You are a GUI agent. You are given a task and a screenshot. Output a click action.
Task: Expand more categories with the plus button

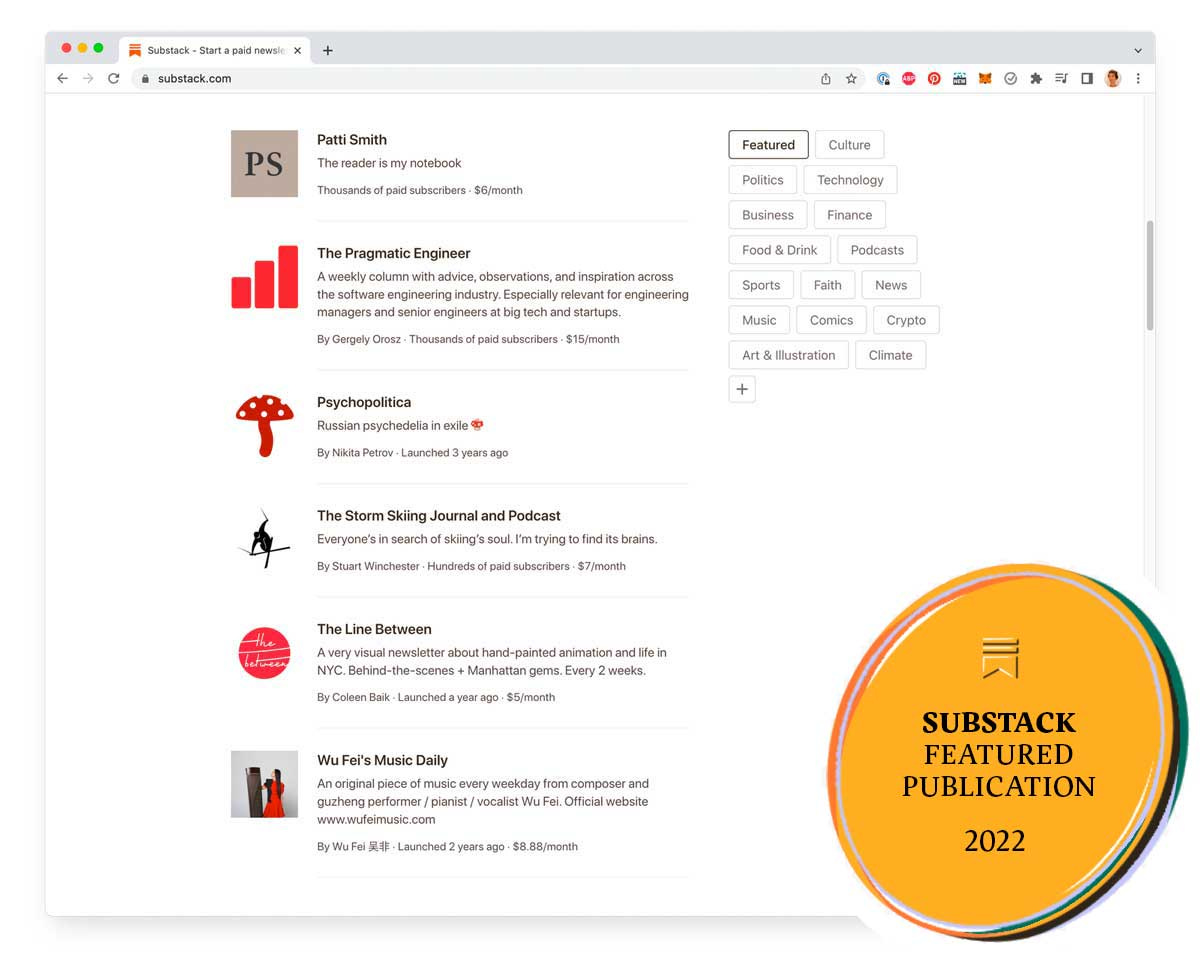pyautogui.click(x=742, y=390)
